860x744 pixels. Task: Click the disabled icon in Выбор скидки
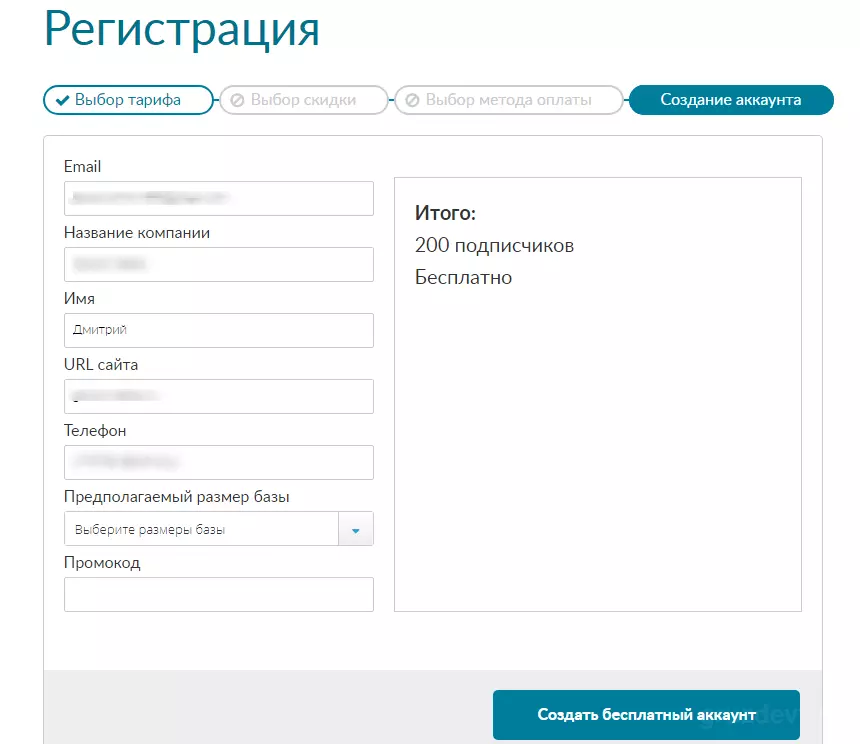point(237,100)
